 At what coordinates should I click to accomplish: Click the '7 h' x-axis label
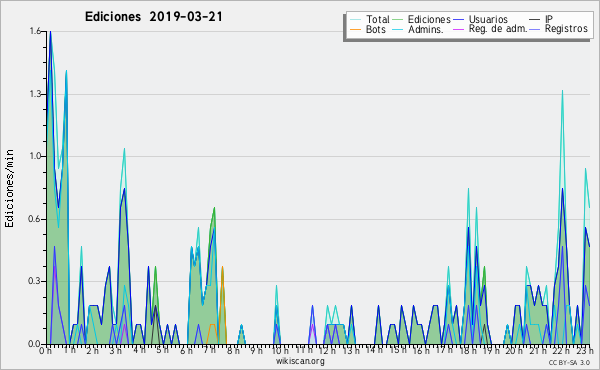pyautogui.click(x=209, y=351)
